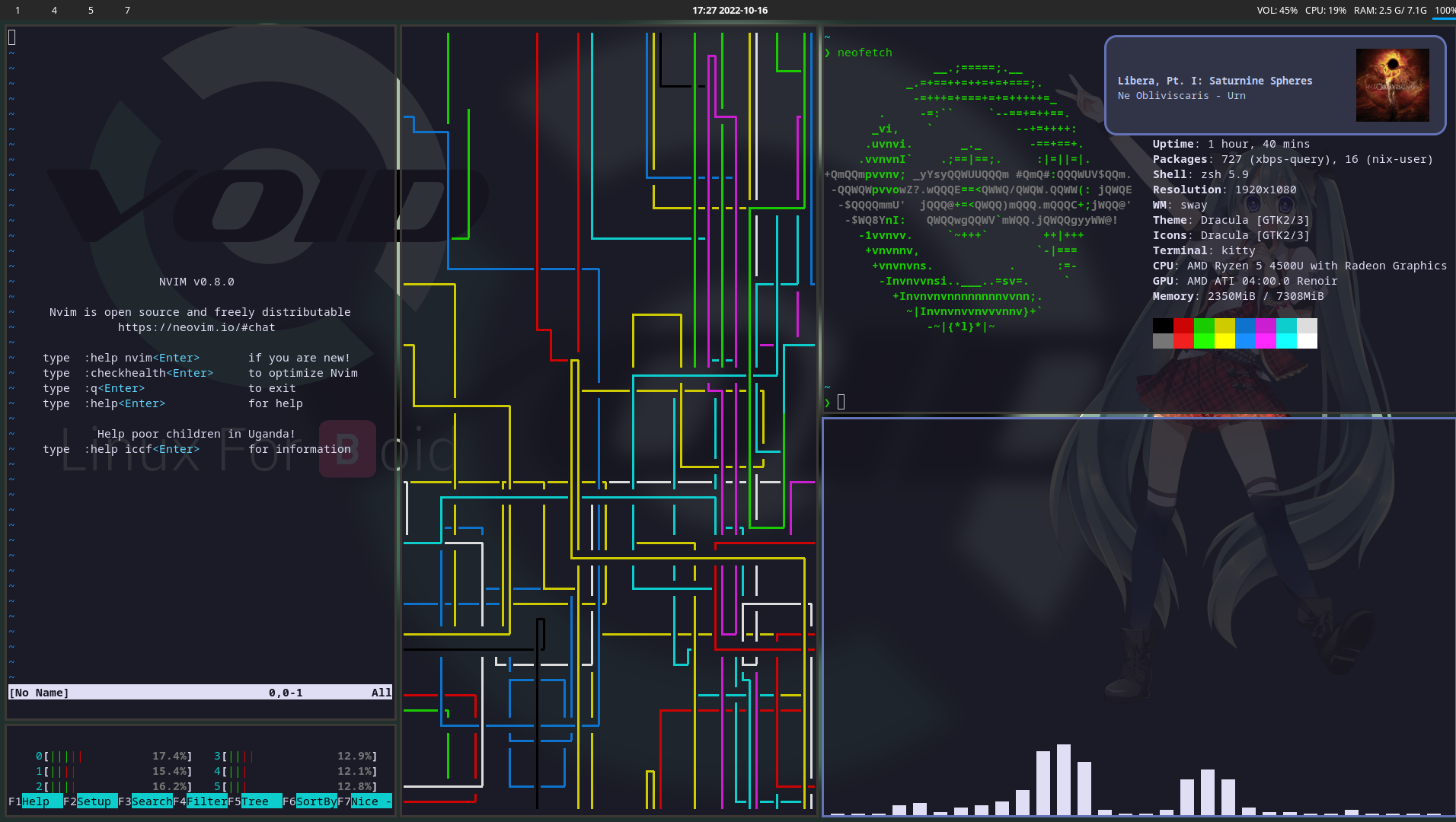Click ':help iccf<Enter>' in the nvim intro
Viewport: 1456px width, 822px height.
coord(142,449)
